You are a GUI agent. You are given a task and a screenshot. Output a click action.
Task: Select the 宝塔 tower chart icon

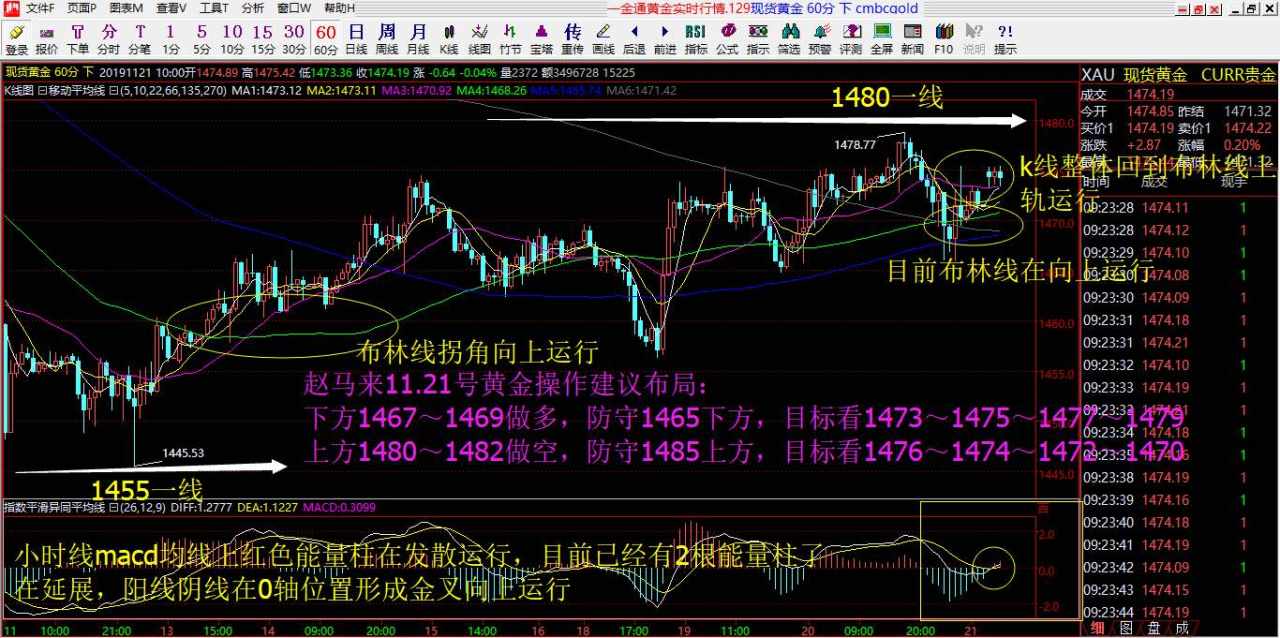[x=542, y=39]
